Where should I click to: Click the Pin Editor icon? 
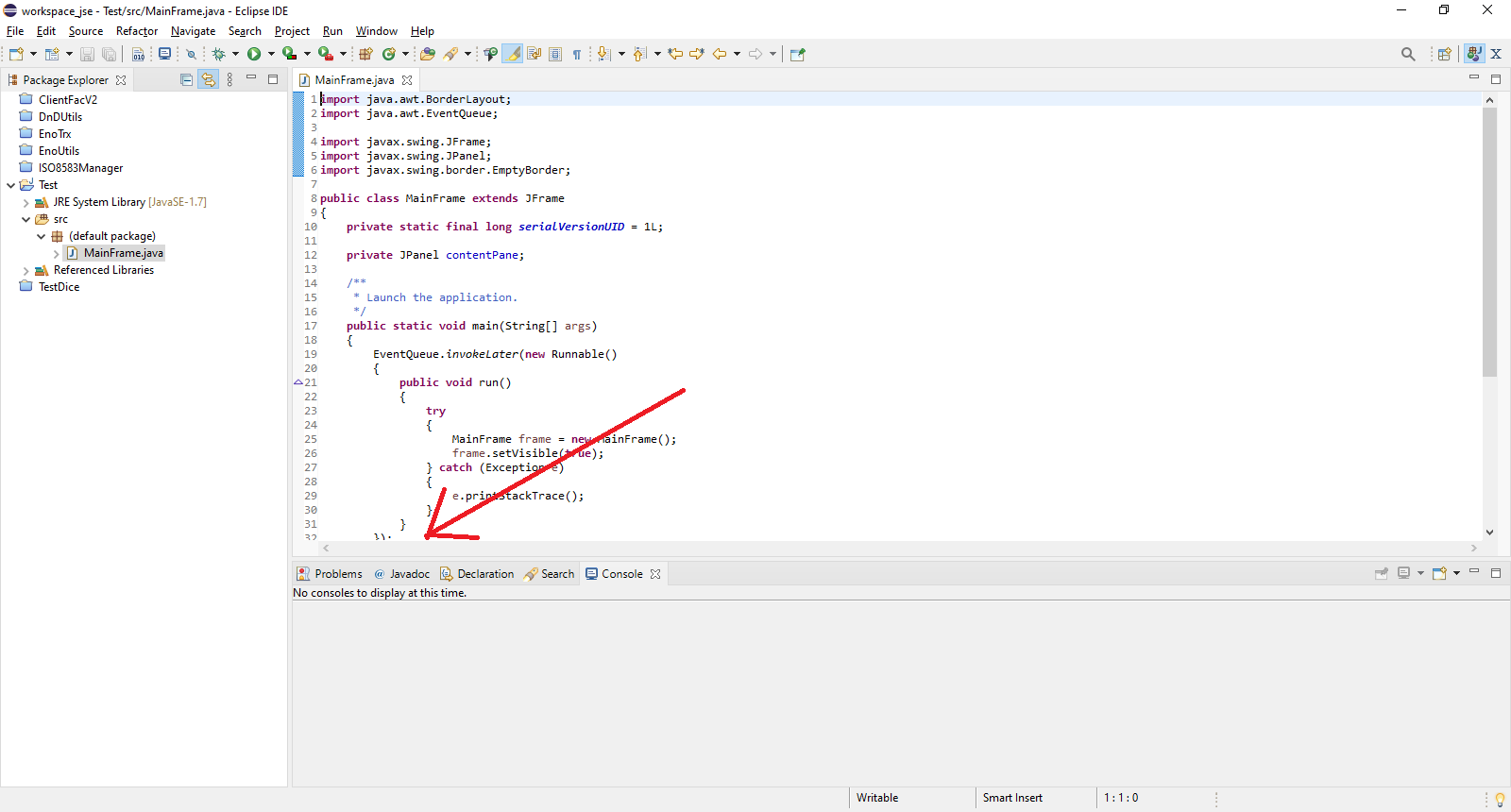tap(798, 54)
